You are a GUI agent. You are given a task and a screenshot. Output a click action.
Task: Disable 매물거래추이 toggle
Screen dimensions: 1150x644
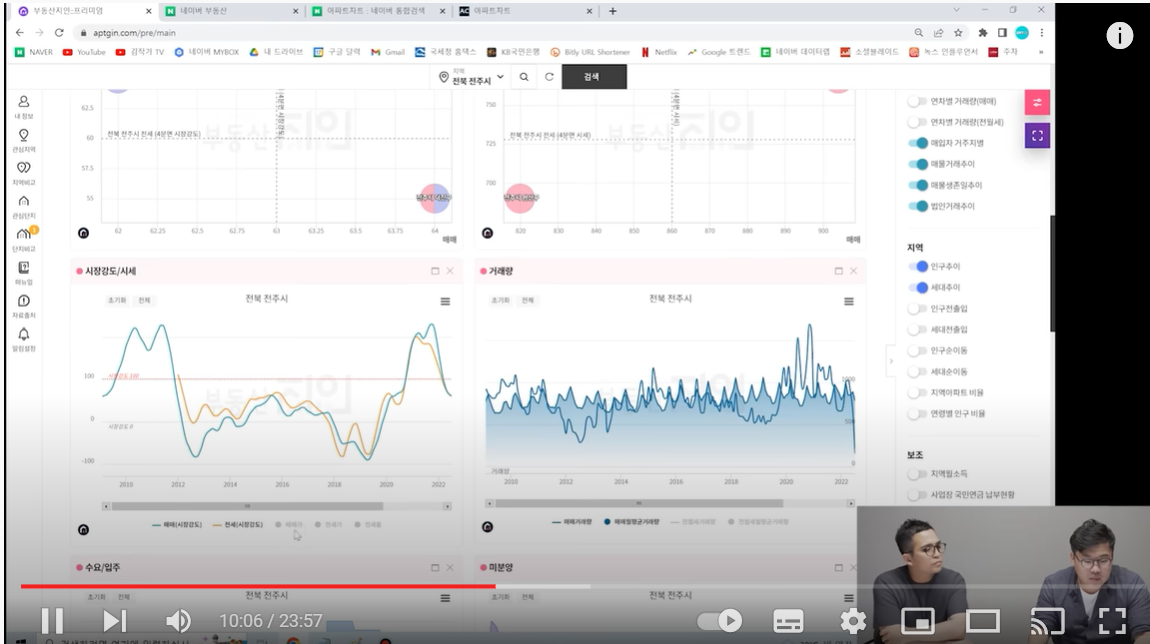(x=918, y=164)
